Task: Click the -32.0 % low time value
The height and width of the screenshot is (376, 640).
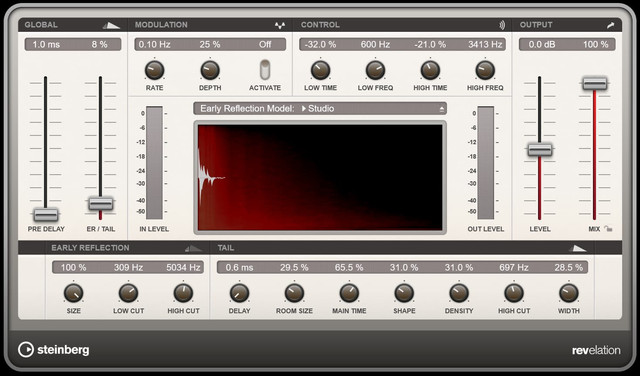Action: pyautogui.click(x=320, y=44)
